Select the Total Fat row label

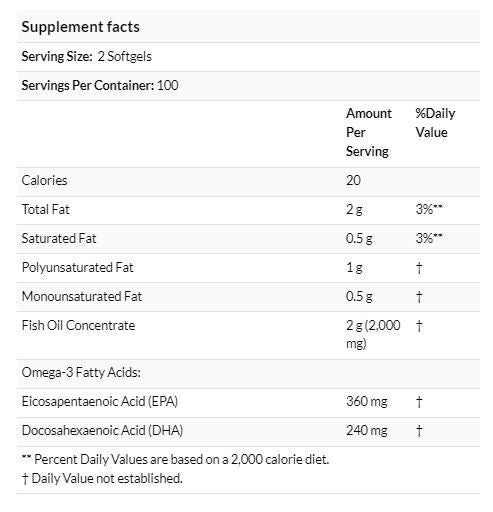click(x=46, y=210)
